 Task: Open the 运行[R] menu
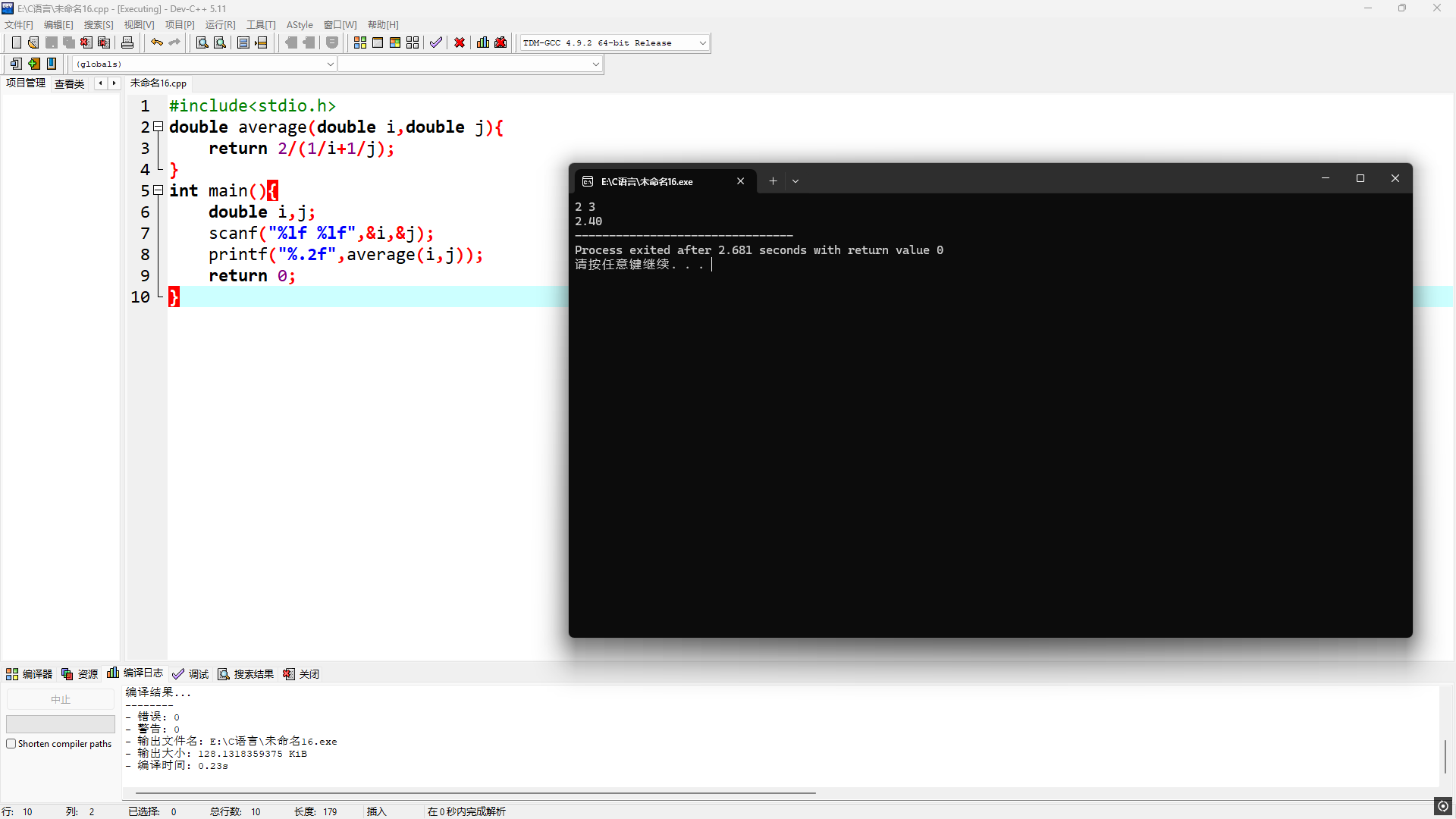[x=220, y=25]
